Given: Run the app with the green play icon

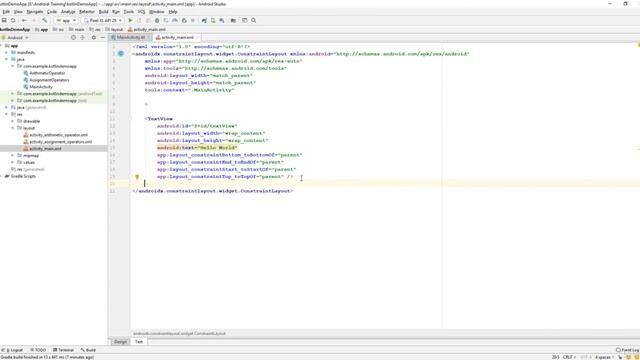Looking at the screenshot, I should click(130, 20).
